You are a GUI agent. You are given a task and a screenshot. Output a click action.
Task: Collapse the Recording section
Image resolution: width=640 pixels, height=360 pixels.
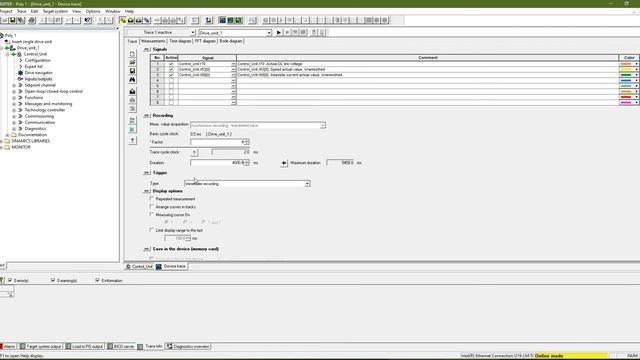click(147, 116)
